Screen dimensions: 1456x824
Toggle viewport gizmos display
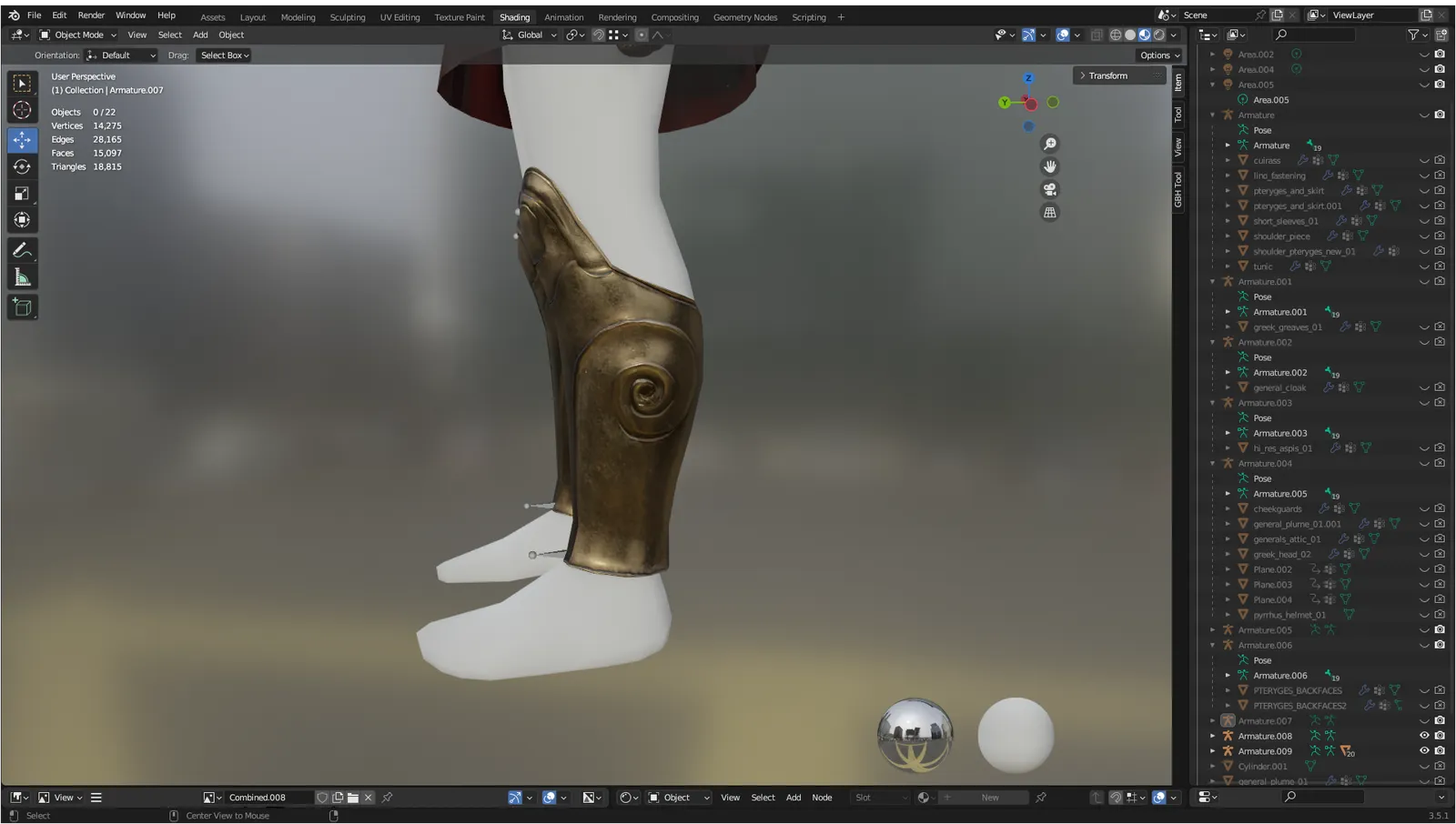[1028, 35]
